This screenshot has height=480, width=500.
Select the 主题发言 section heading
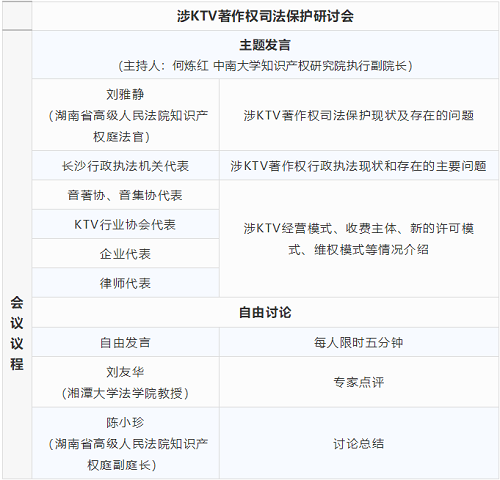tap(265, 45)
